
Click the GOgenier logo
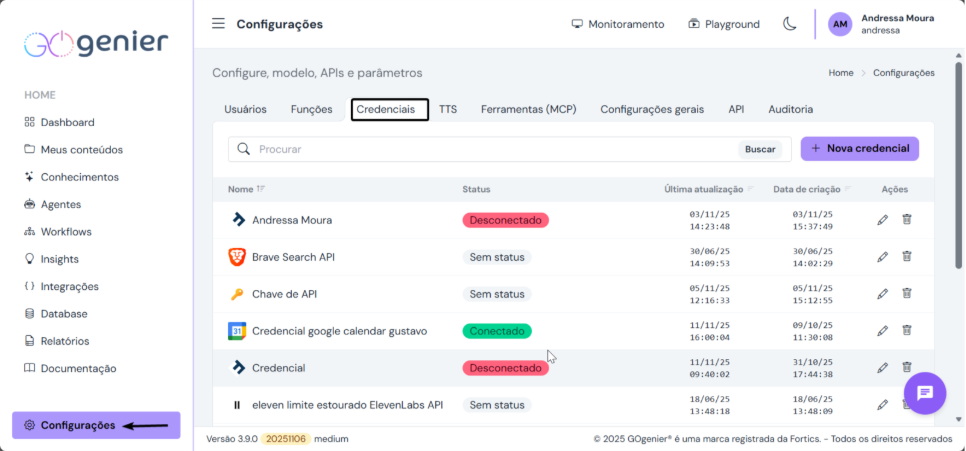tap(96, 43)
